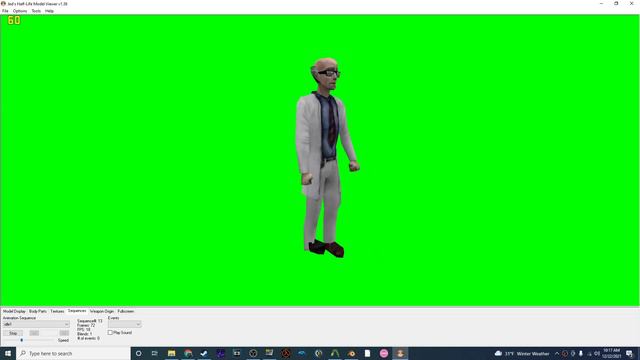640x360 pixels.
Task: Switch to the Body Parts tab
Action: (38, 311)
